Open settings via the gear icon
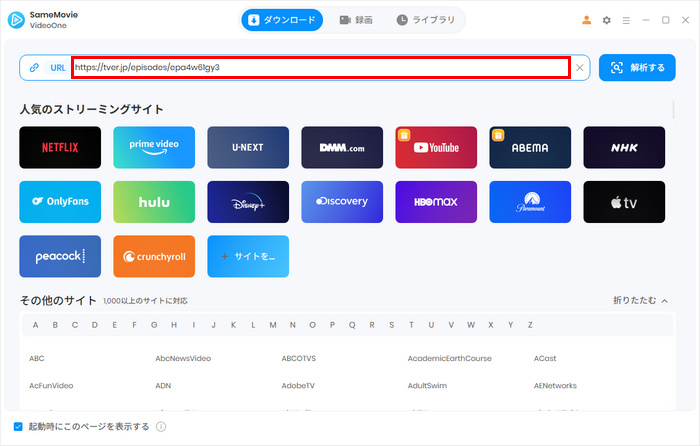Screen dimensions: 700x446 pos(606,20)
